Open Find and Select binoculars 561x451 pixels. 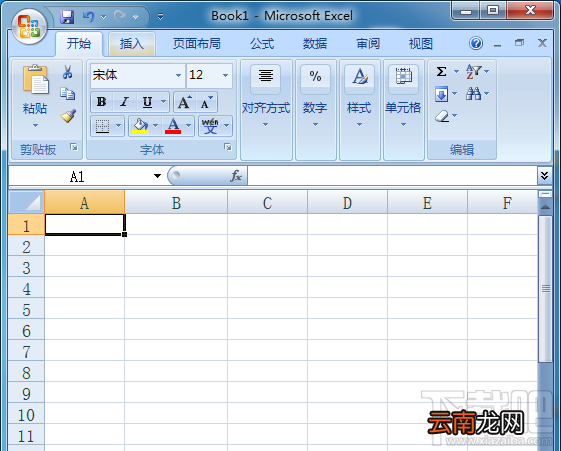click(x=473, y=94)
